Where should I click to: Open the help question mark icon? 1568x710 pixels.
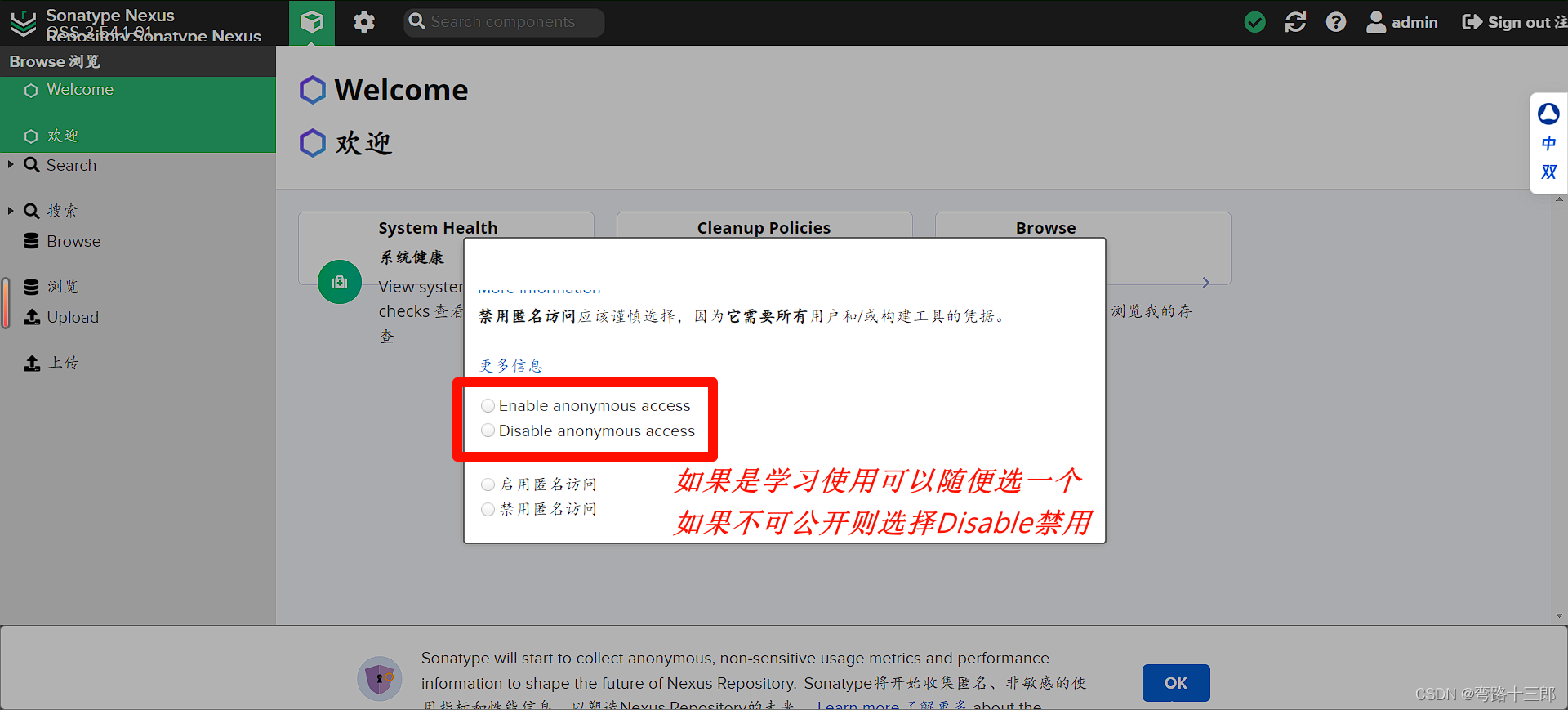pyautogui.click(x=1336, y=22)
